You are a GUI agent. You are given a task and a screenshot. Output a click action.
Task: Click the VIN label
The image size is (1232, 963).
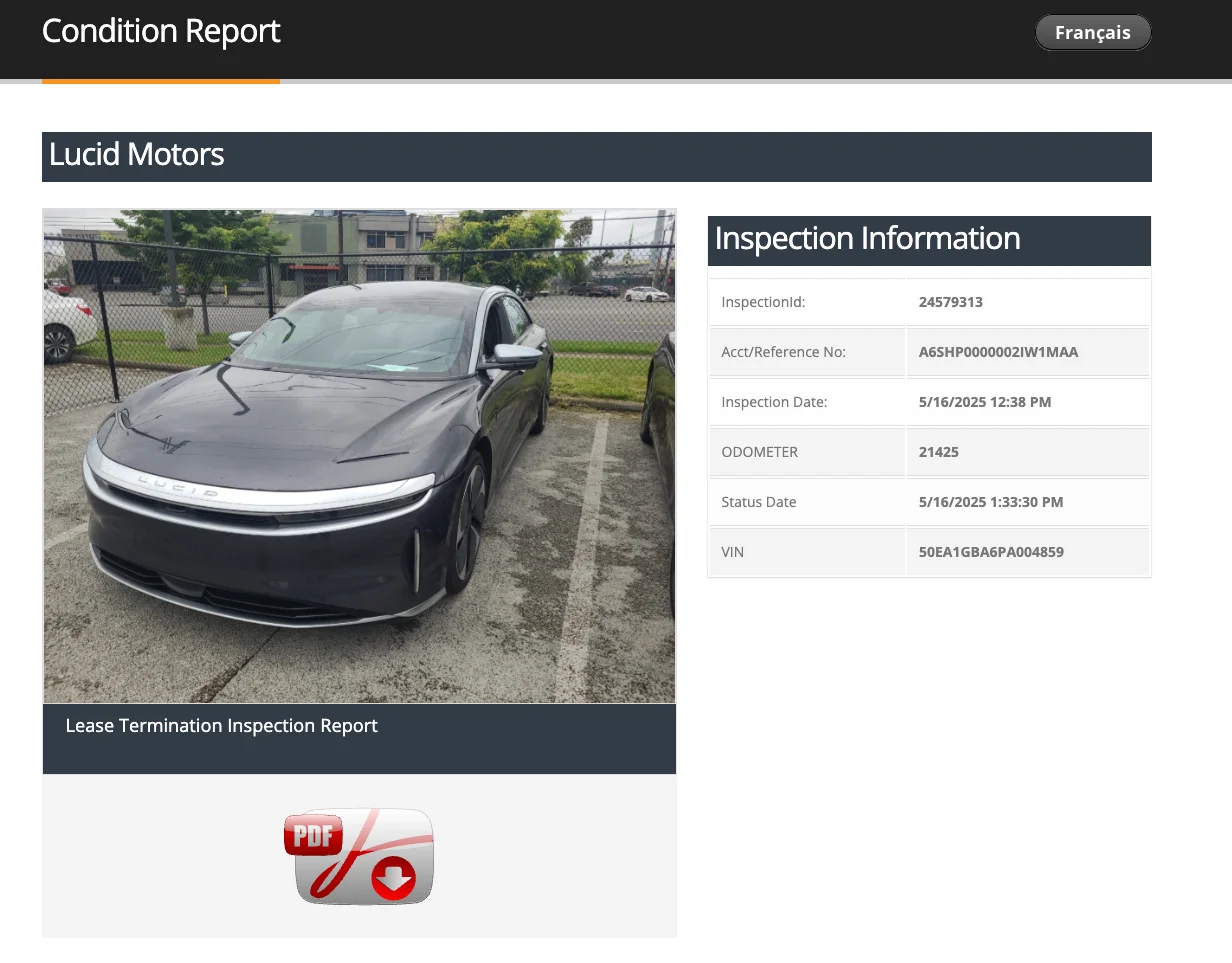pos(733,552)
